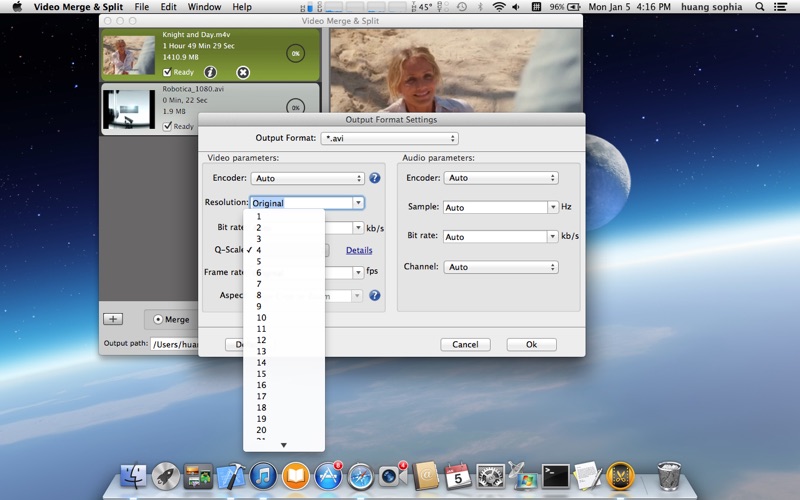The image size is (800, 500).
Task: Open the Output Format *.avi dropdown
Action: pos(389,138)
